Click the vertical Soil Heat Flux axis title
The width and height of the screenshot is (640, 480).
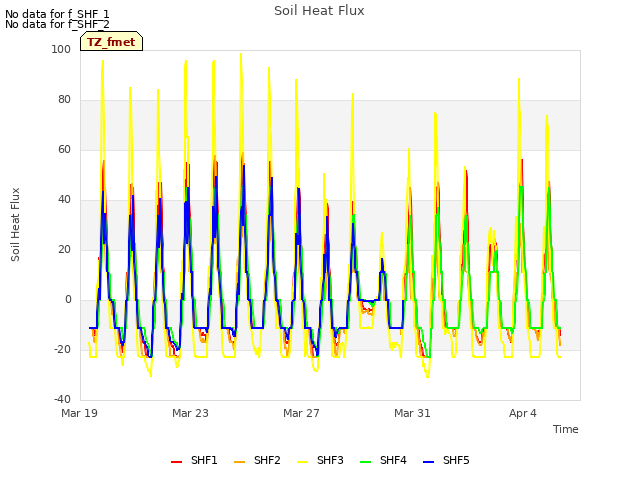coord(15,224)
